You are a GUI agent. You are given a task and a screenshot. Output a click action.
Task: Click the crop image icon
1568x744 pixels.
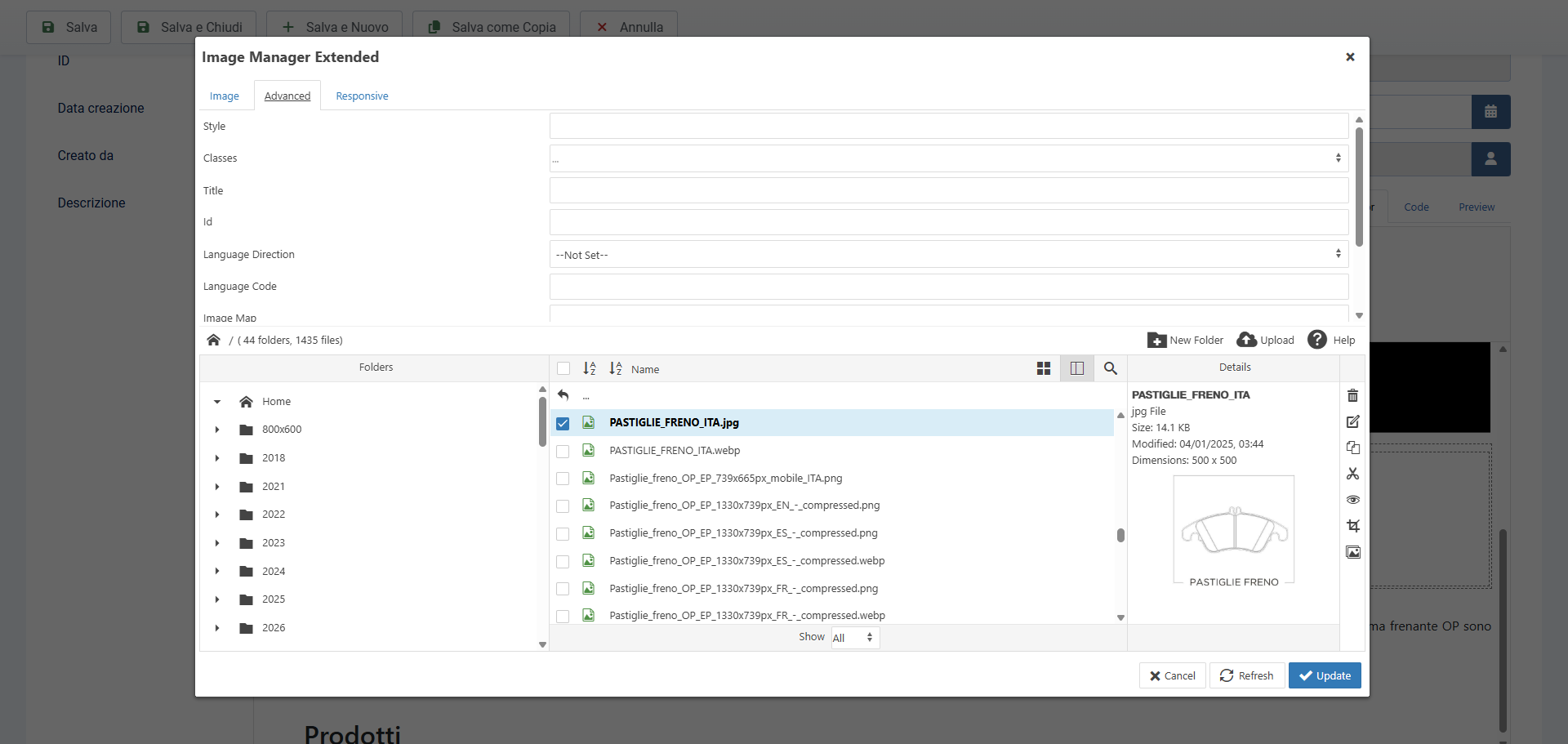1352,526
